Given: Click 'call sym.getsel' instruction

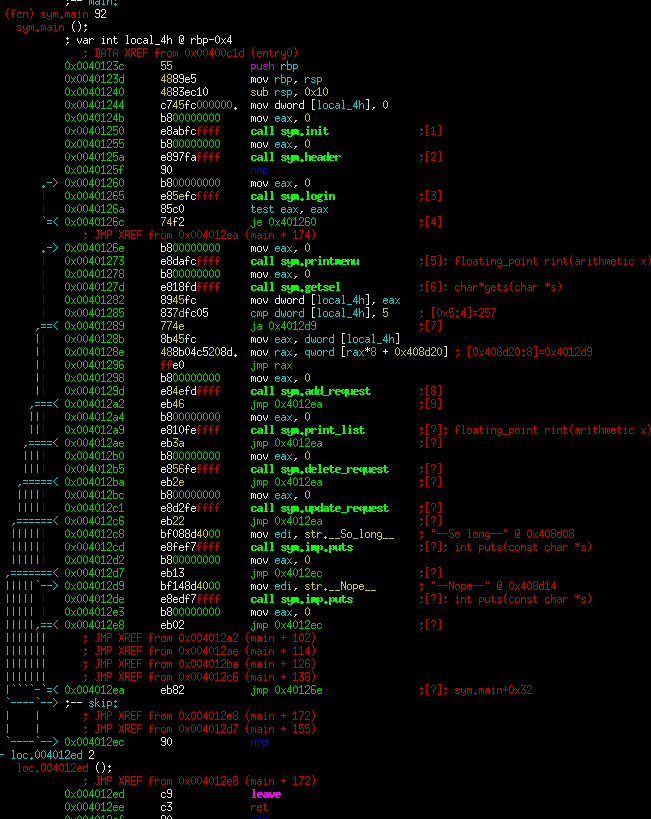Looking at the screenshot, I should [x=295, y=287].
